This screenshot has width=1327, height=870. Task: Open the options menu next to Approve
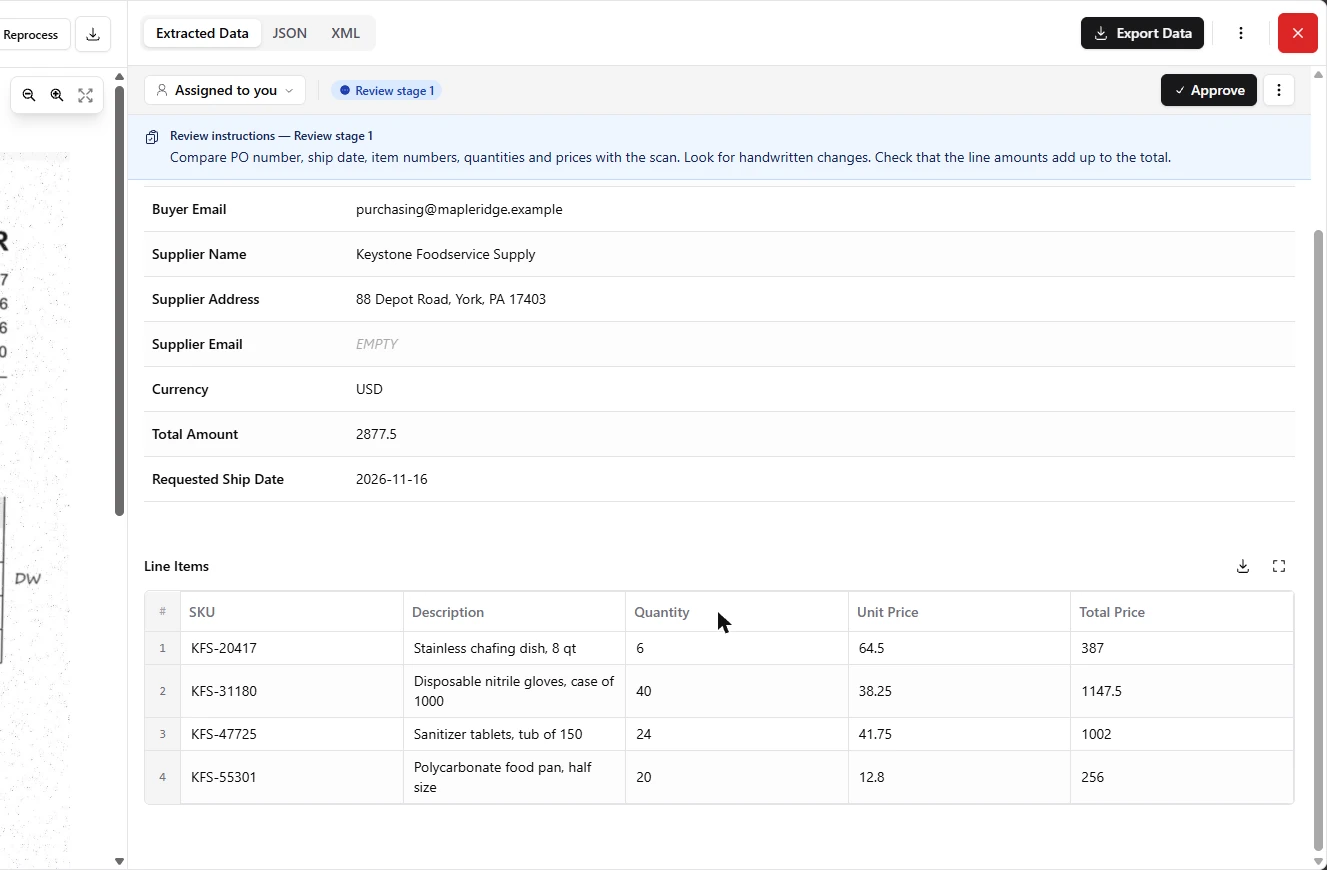(1279, 90)
